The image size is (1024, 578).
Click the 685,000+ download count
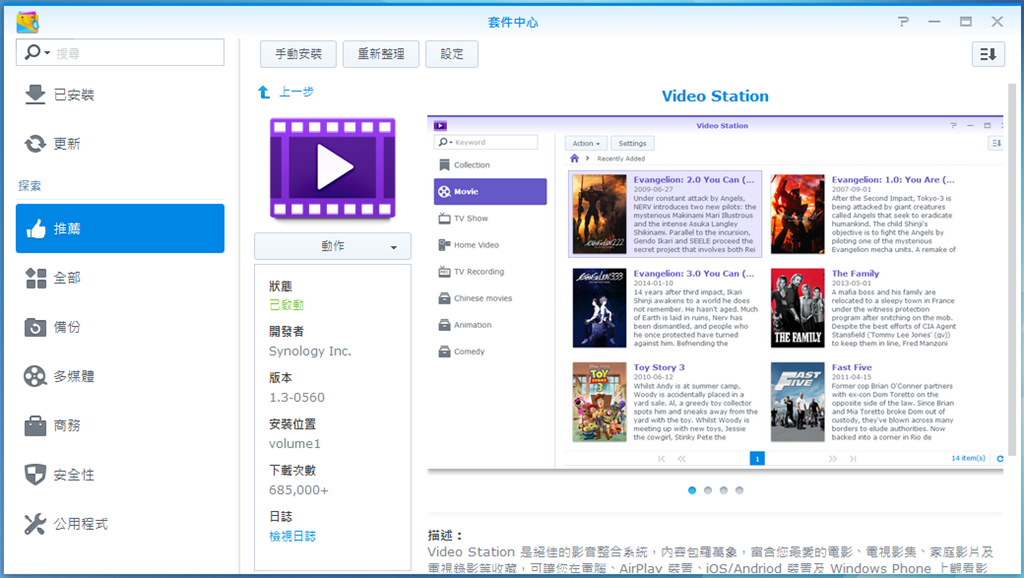(x=298, y=490)
